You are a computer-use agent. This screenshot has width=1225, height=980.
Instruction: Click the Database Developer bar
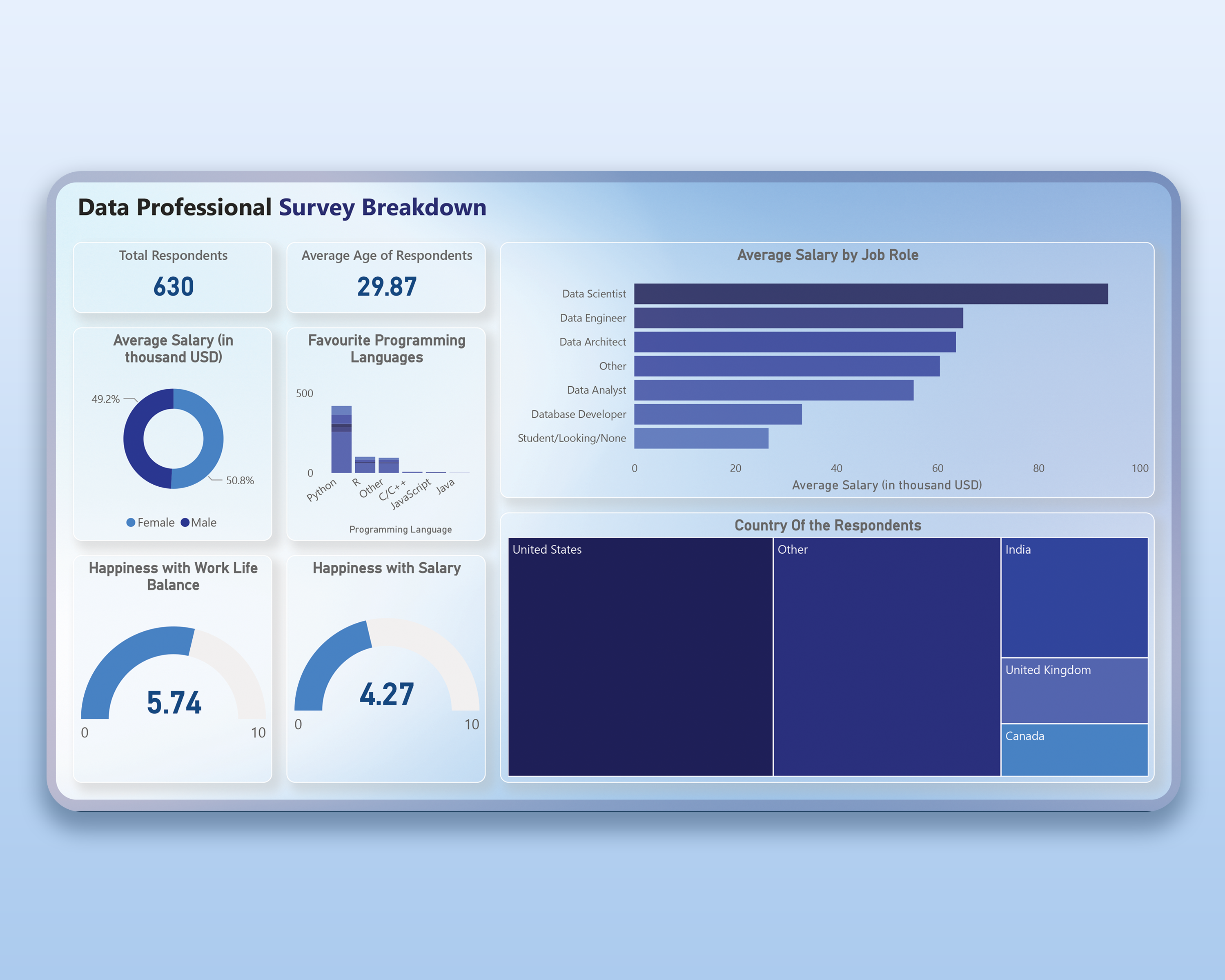(717, 414)
